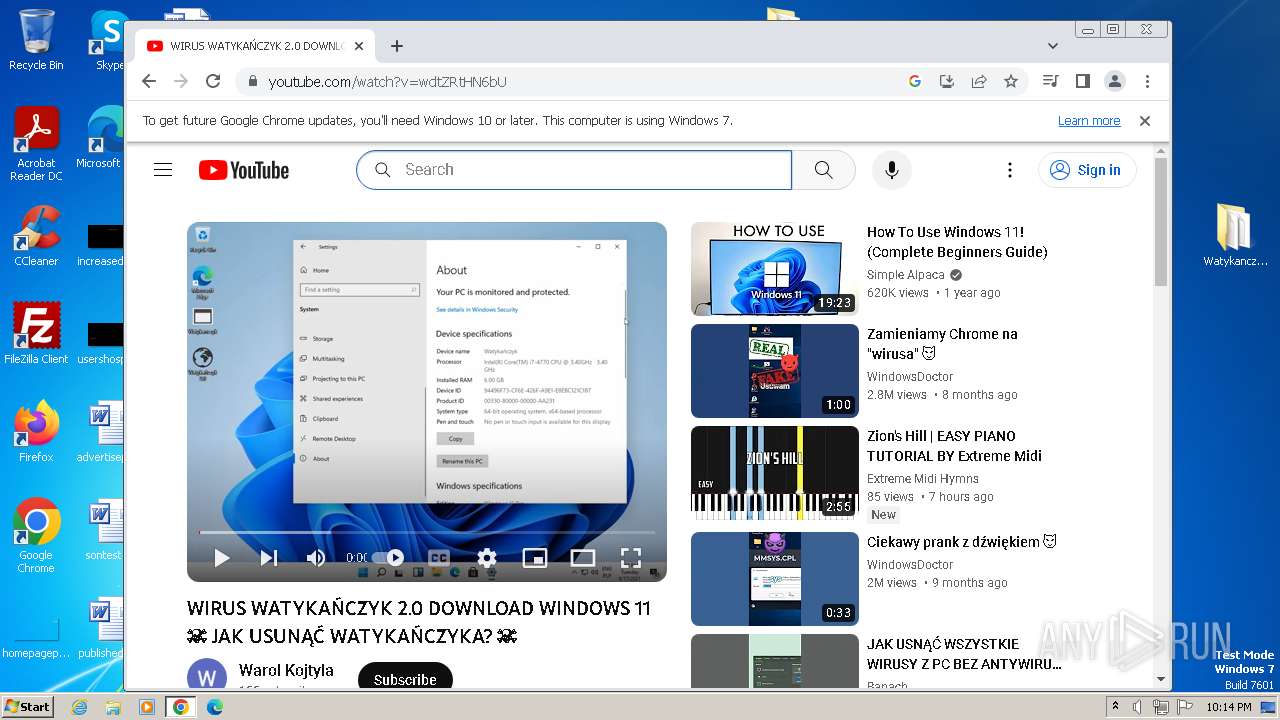Screen dimensions: 1280x720
Task: Open YouTube guide hamburger menu
Action: [163, 170]
